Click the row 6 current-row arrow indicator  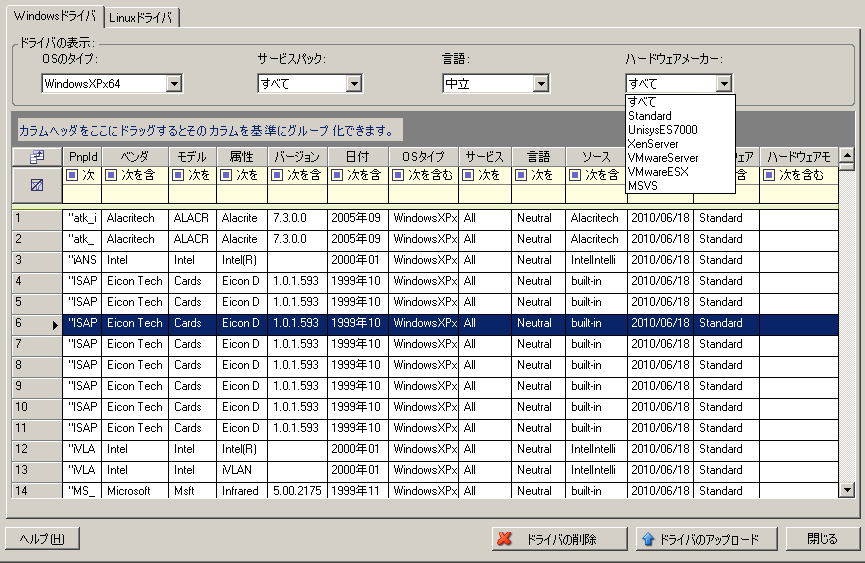[55, 325]
